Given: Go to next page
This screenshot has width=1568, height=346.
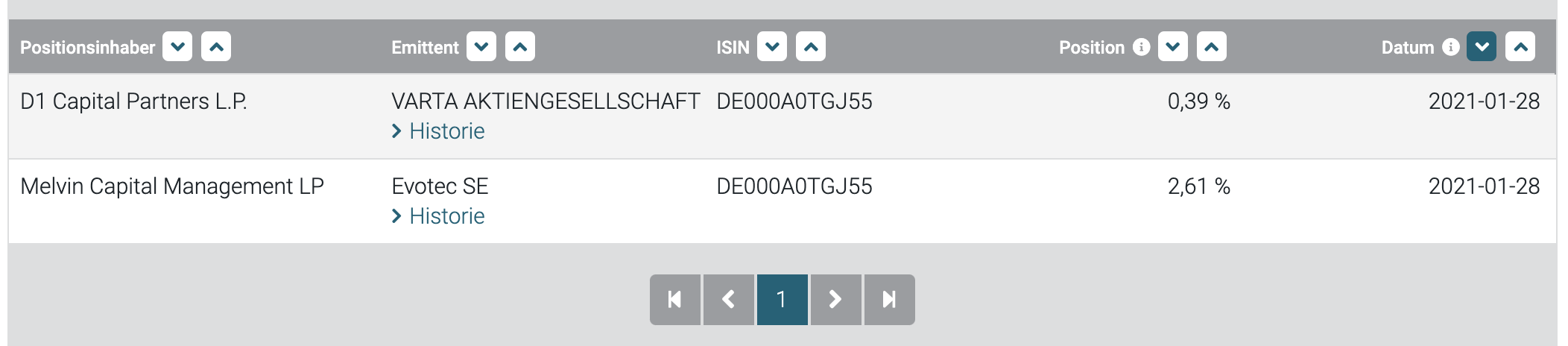Looking at the screenshot, I should coord(835,300).
